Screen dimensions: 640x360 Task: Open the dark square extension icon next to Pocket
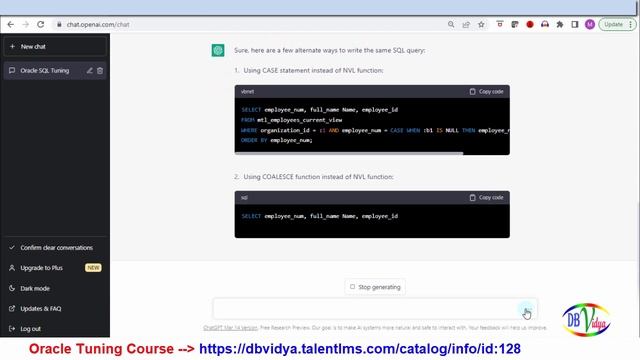515,24
